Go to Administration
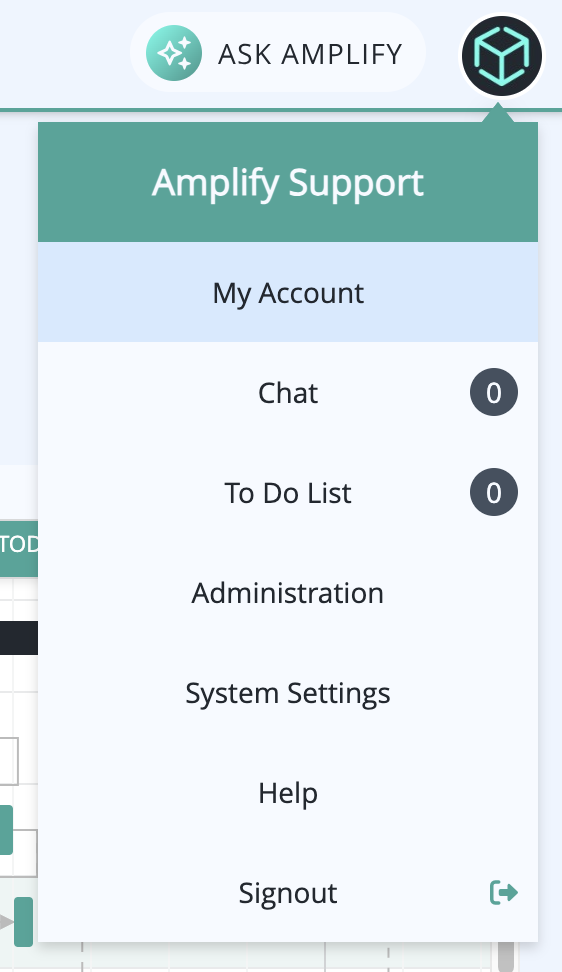 [288, 593]
